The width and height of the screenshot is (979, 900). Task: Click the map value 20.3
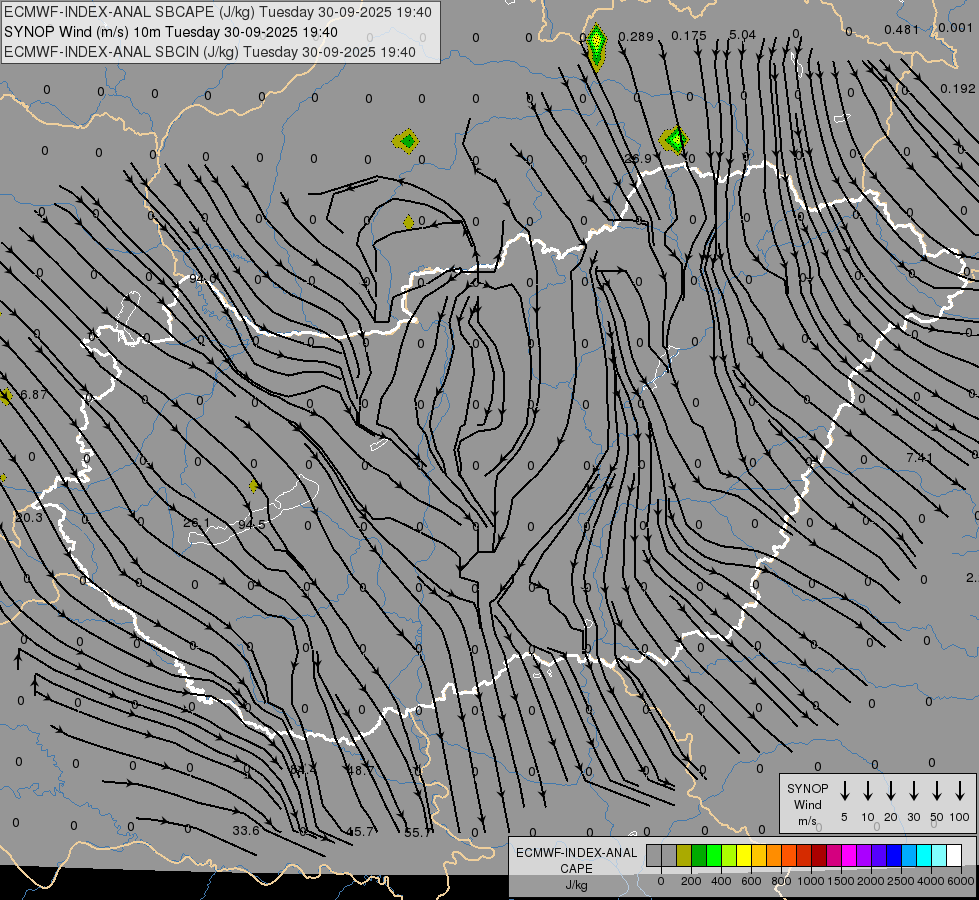point(29,518)
